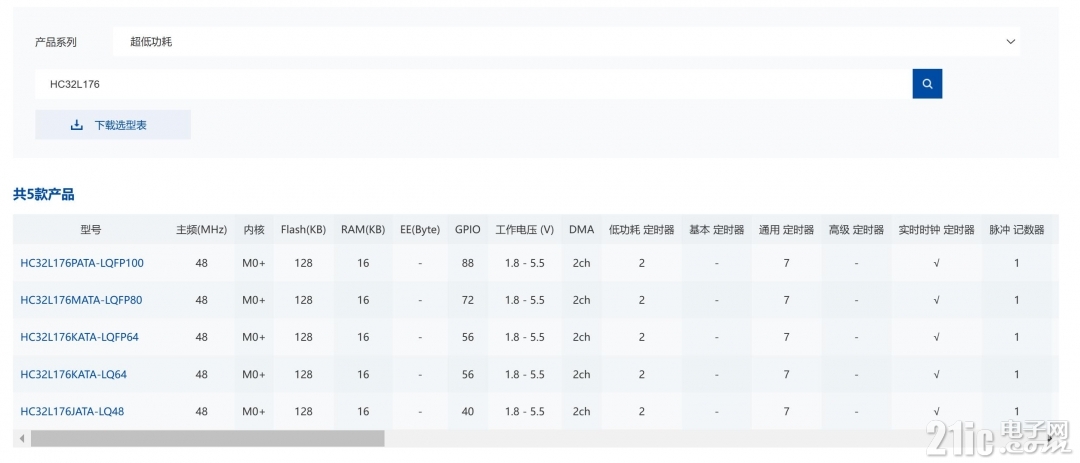Expand the 产品系列 dropdown chevron
Screen dimensions: 1080x463
pos(1010,41)
